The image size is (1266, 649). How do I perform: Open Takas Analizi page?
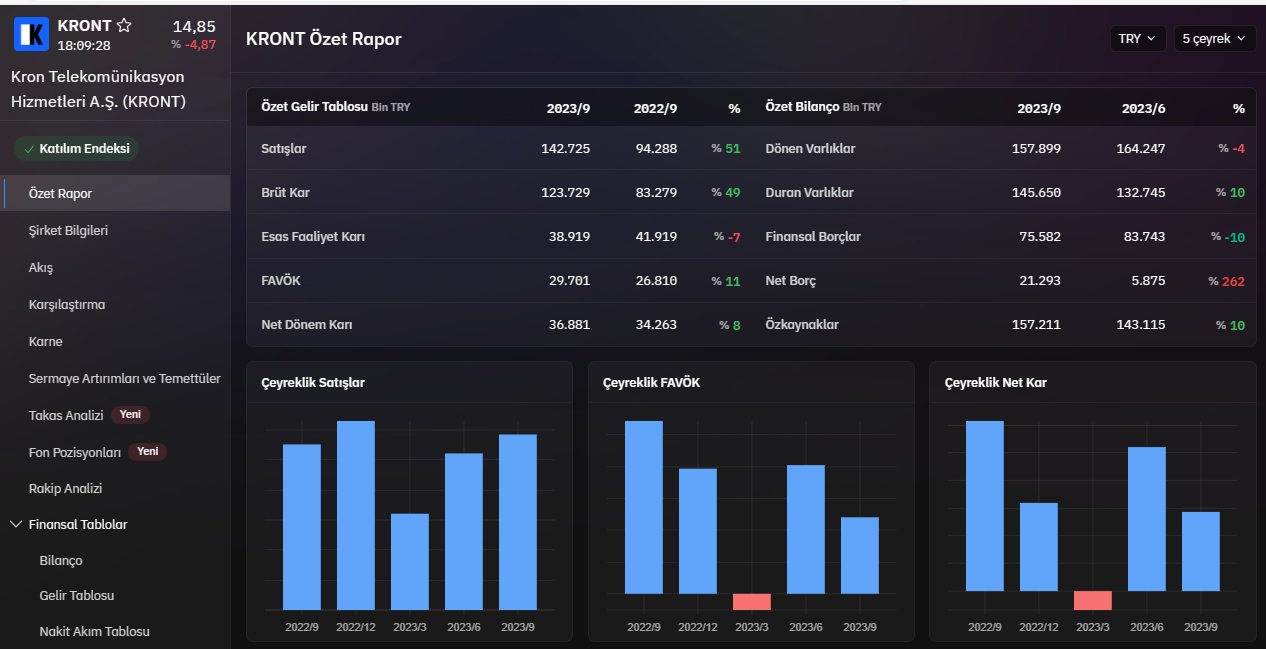66,415
